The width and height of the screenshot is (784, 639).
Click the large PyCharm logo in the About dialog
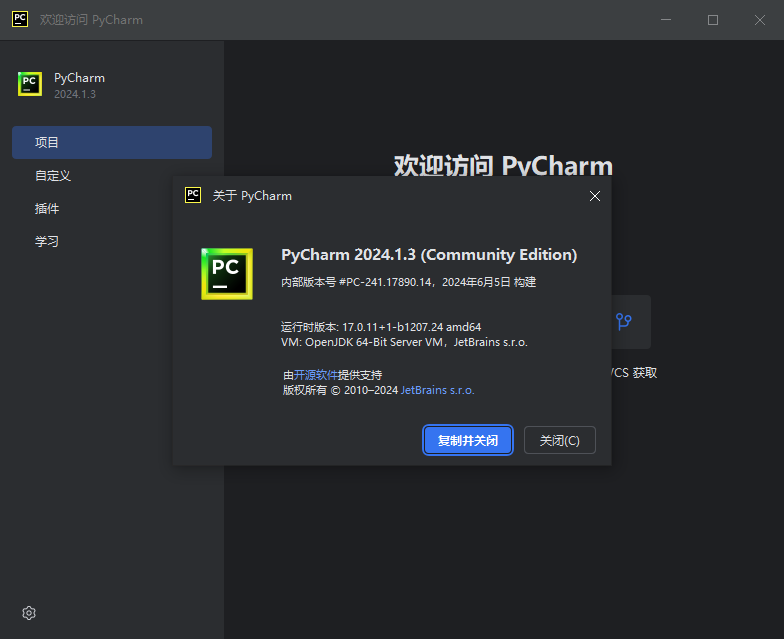coord(227,274)
